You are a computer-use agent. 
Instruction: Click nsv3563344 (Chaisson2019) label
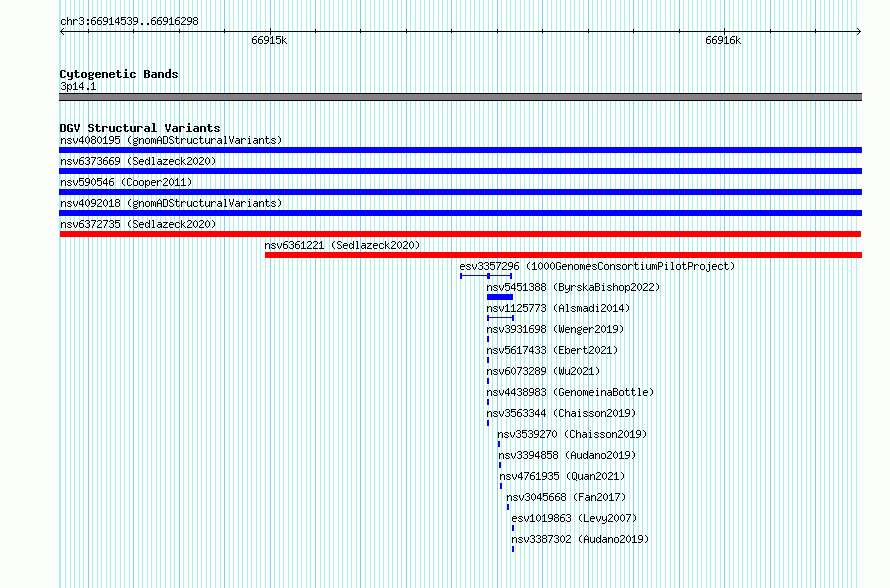point(561,413)
